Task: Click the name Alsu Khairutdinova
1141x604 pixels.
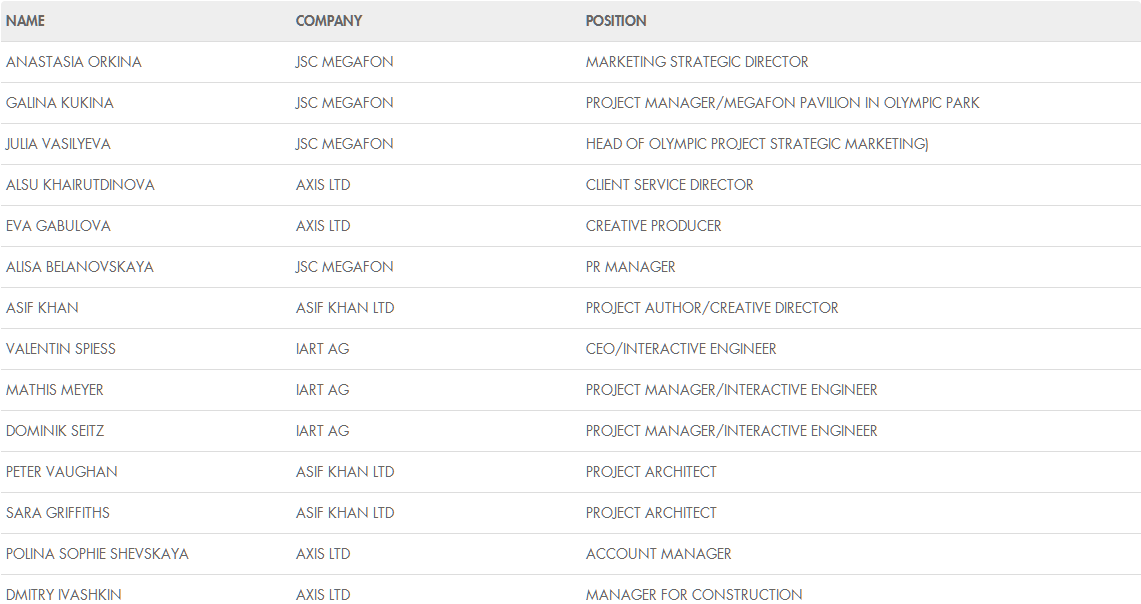Action: [x=80, y=185]
